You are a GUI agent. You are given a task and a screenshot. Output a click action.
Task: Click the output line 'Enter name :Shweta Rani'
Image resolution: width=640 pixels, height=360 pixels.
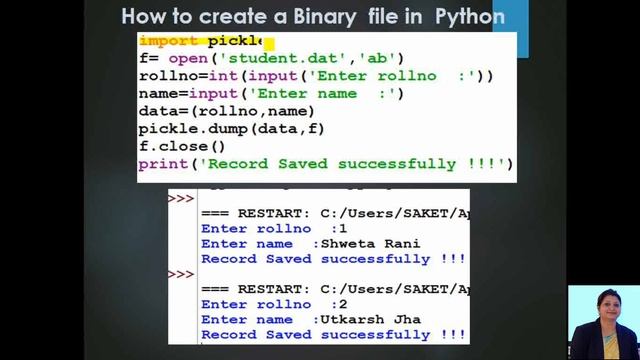[x=310, y=244]
